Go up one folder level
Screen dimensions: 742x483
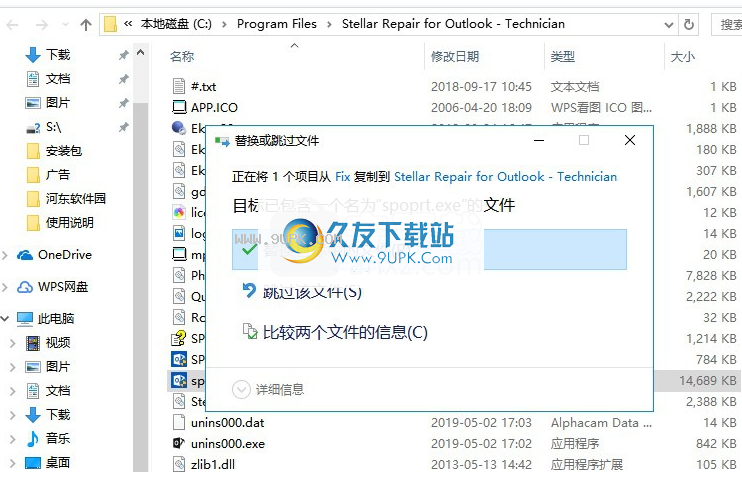point(86,24)
